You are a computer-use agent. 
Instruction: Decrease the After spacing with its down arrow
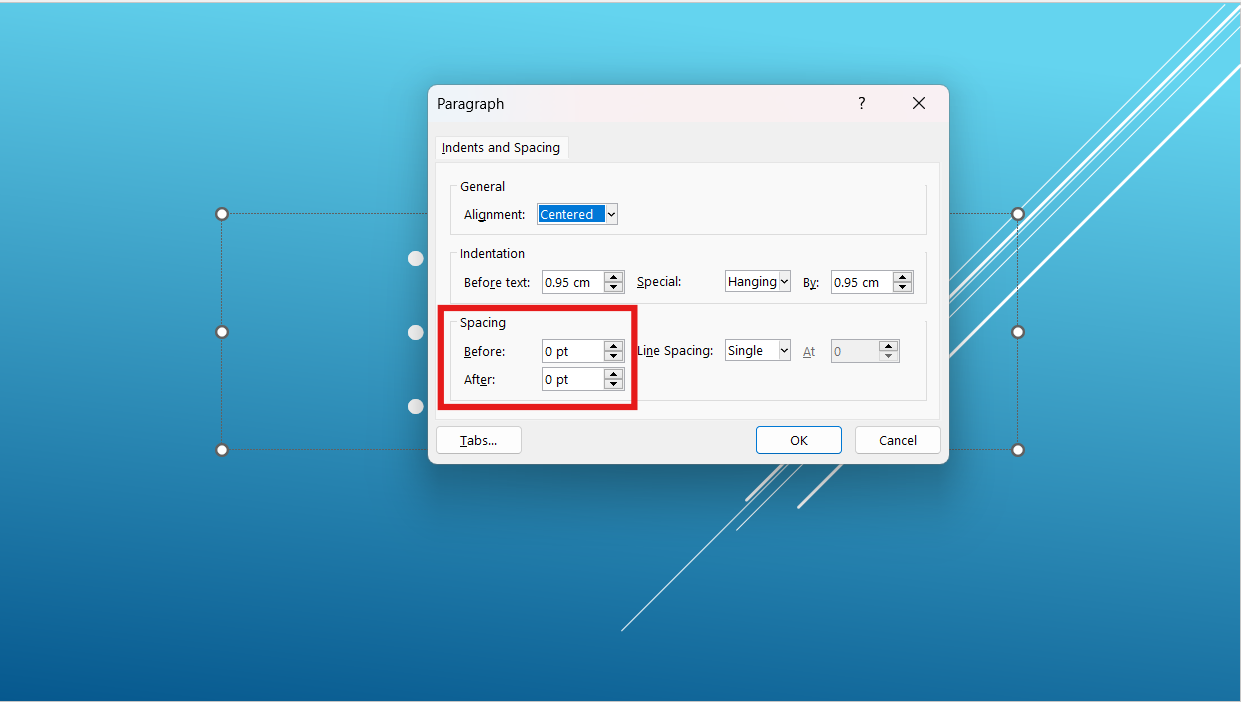[613, 383]
